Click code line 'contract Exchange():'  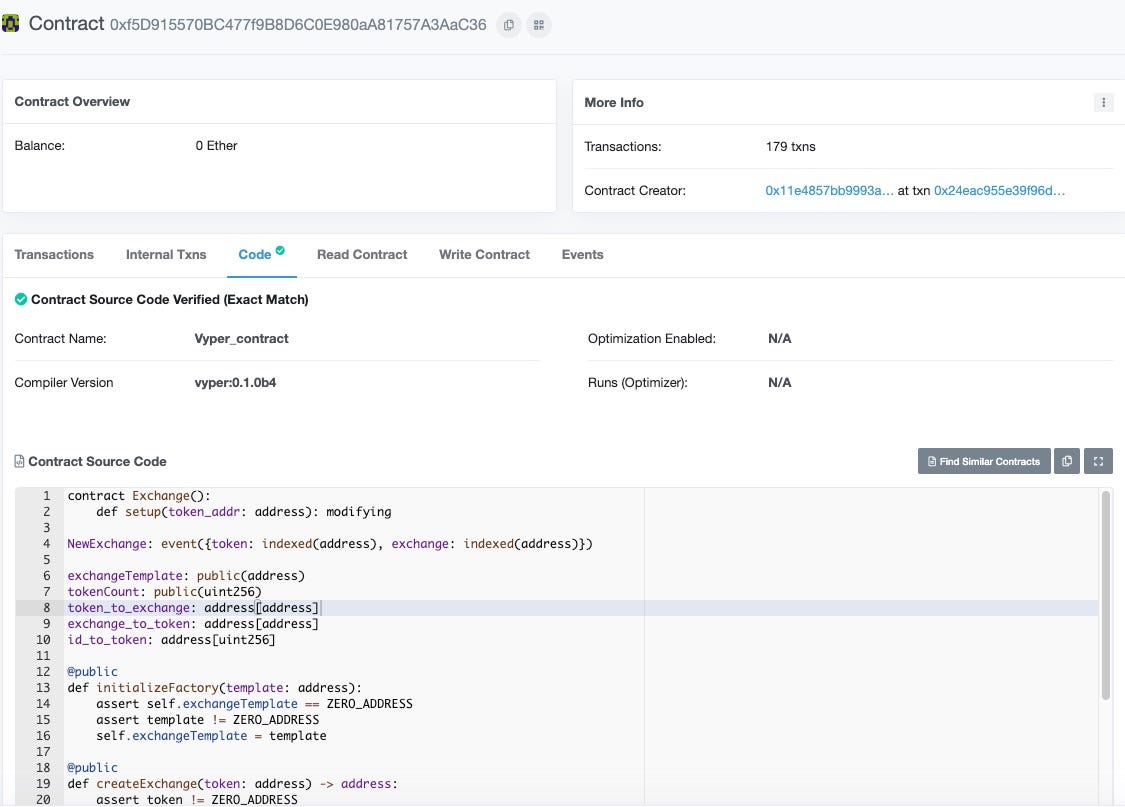point(139,496)
